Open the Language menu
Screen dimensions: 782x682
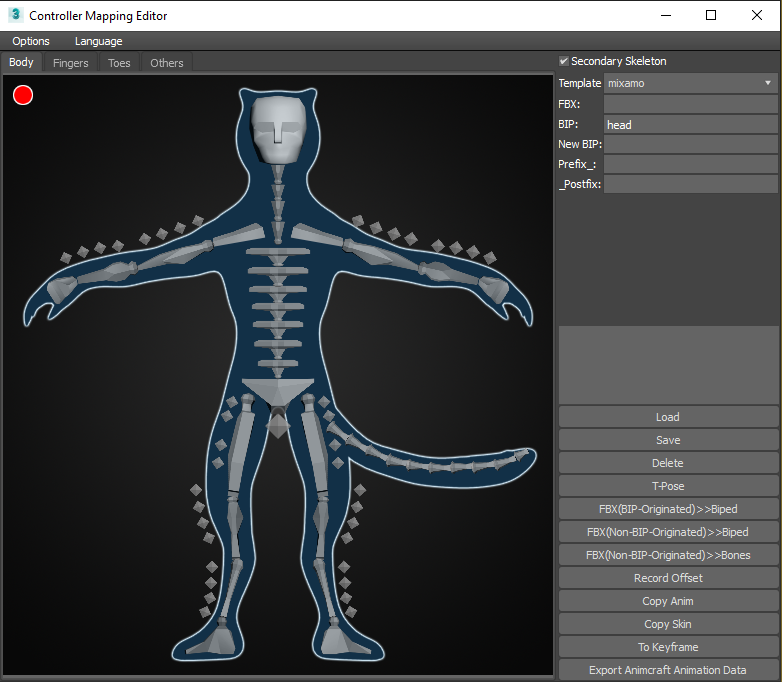coord(98,41)
